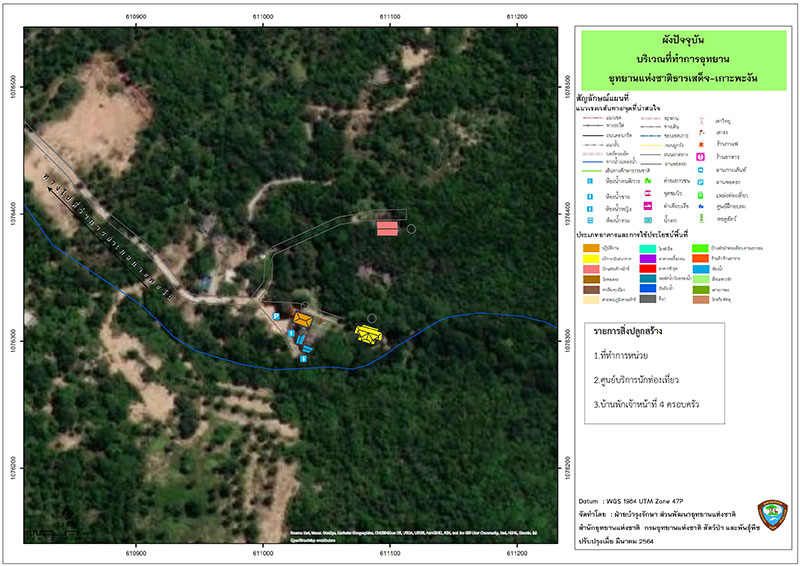Select structure list item 3.บ้านพักเจ้าหน้าที่ 4 ครอบครัว
The width and height of the screenshot is (800, 566).
tap(646, 405)
